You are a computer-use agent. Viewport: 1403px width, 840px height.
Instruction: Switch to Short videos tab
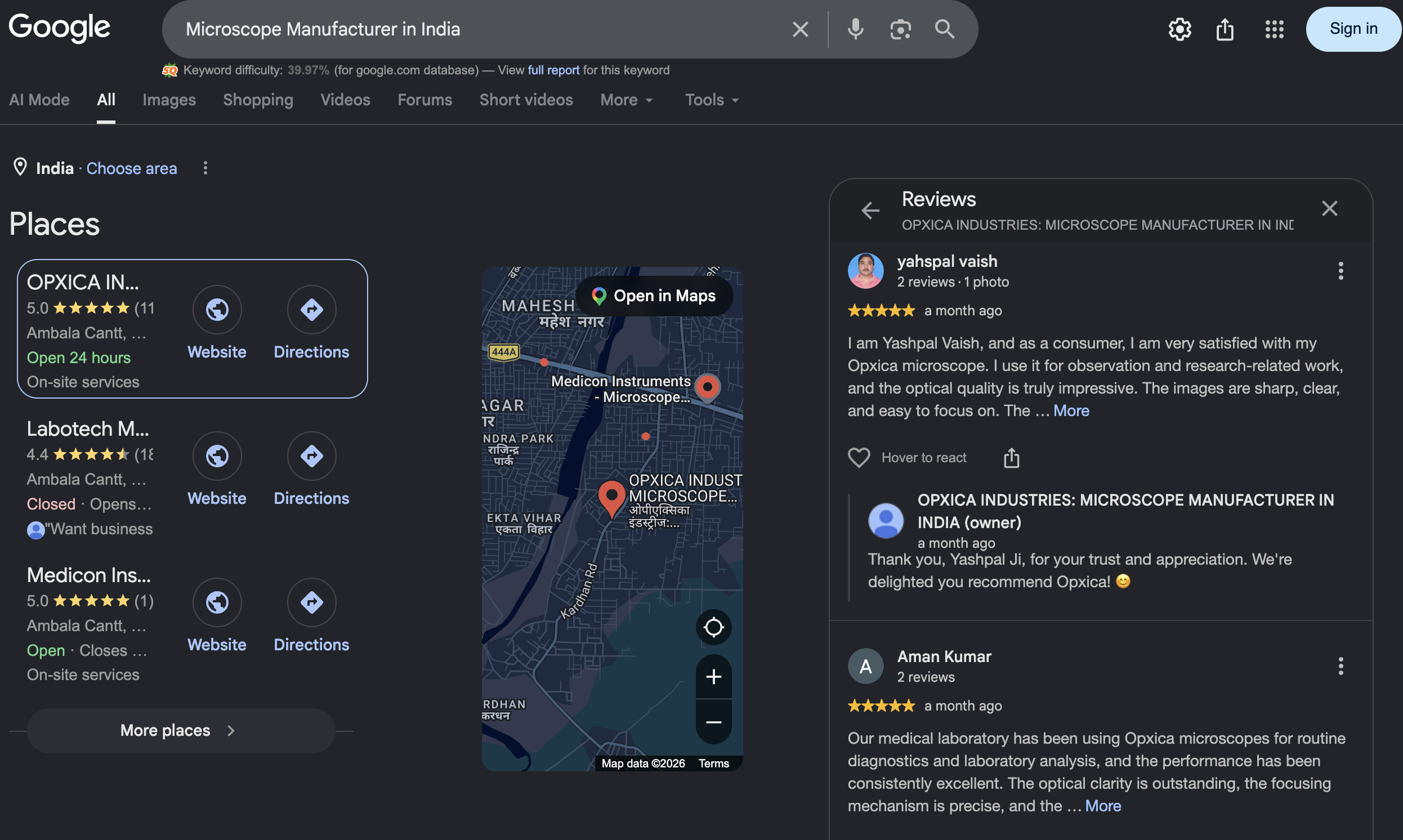tap(526, 100)
